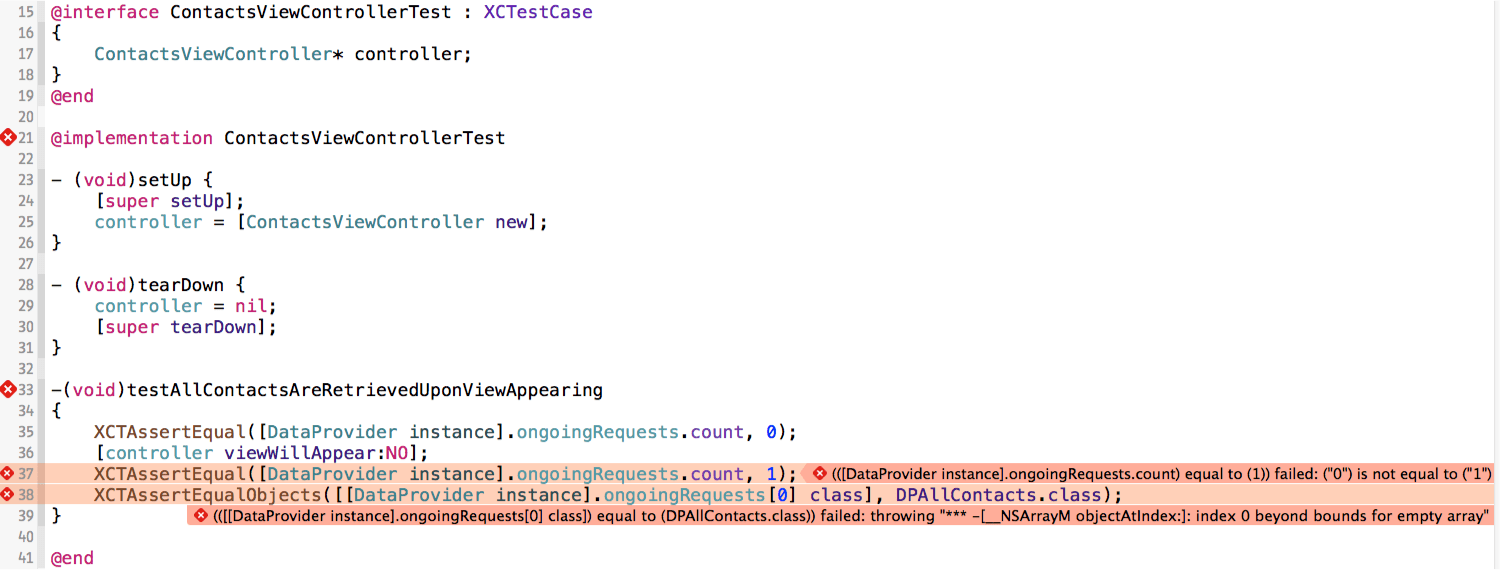Click the @implementation keyword
Viewport: 1500px width, 570px height.
click(132, 138)
